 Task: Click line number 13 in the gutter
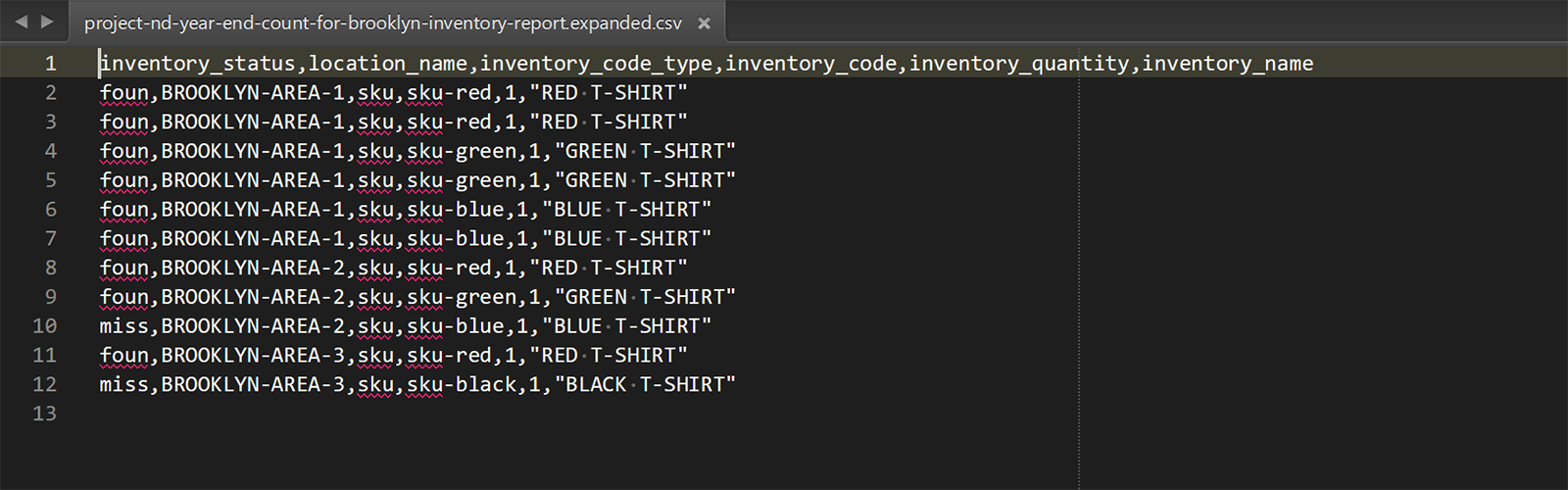45,414
